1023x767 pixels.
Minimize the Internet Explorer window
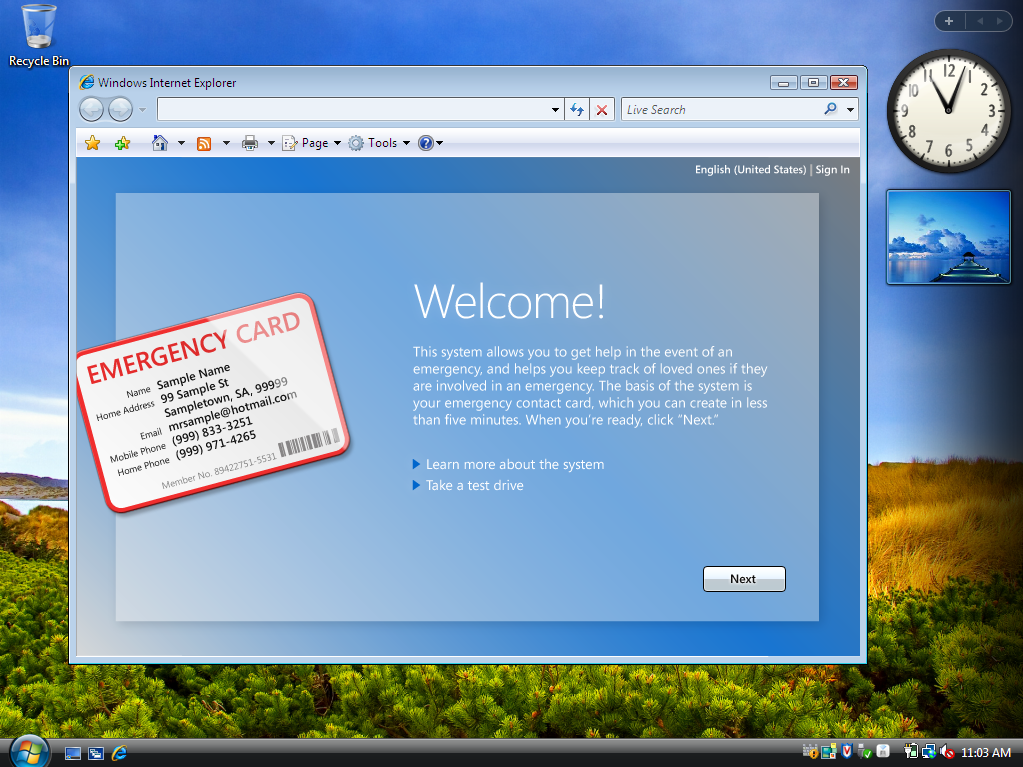(784, 82)
